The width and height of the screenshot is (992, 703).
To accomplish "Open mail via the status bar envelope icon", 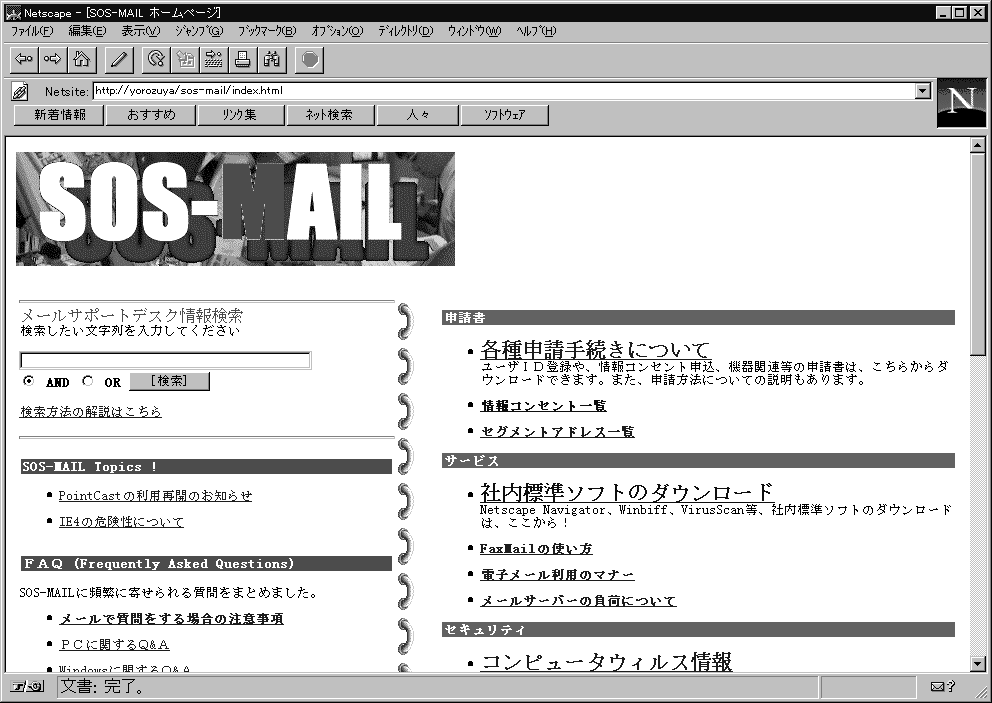I will tap(943, 686).
